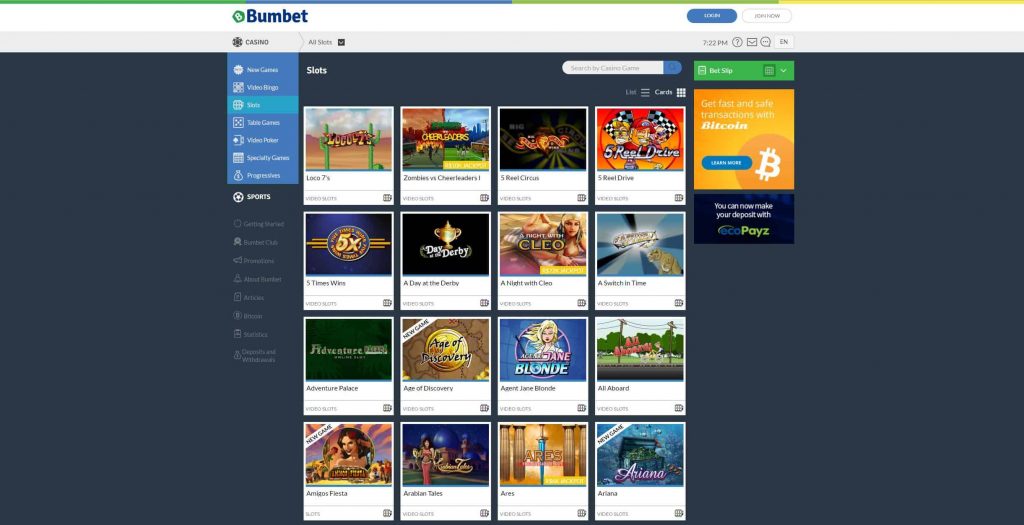Open the Loco 7's game thumbnail
Image resolution: width=1024 pixels, height=525 pixels.
tap(349, 138)
